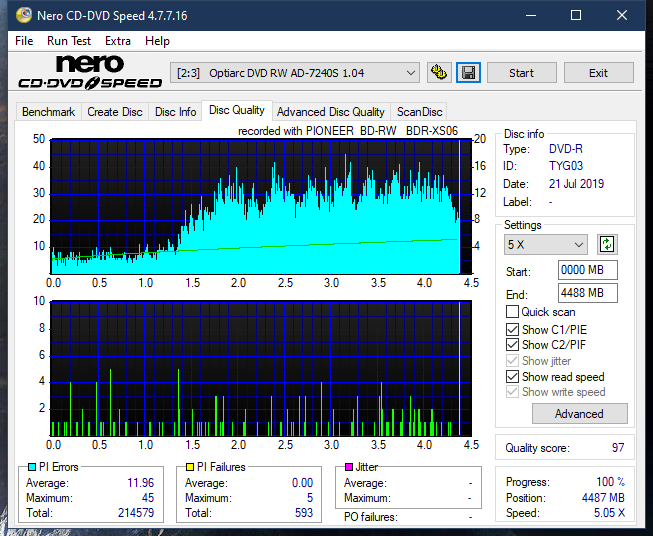Select the Disc Quality tab
Image resolution: width=653 pixels, height=536 pixels.
tap(237, 110)
